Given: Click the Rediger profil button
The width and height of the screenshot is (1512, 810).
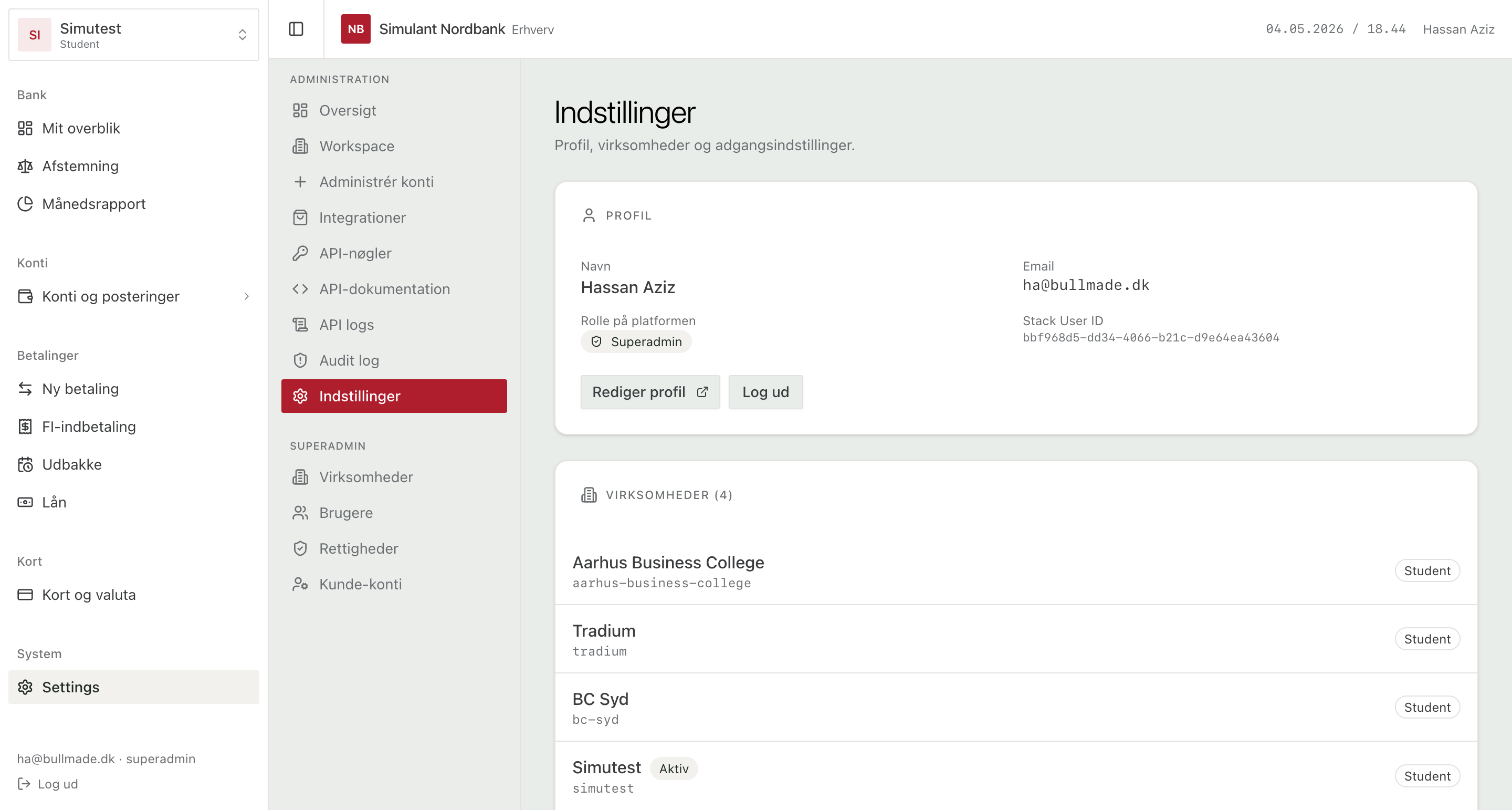Looking at the screenshot, I should click(650, 392).
